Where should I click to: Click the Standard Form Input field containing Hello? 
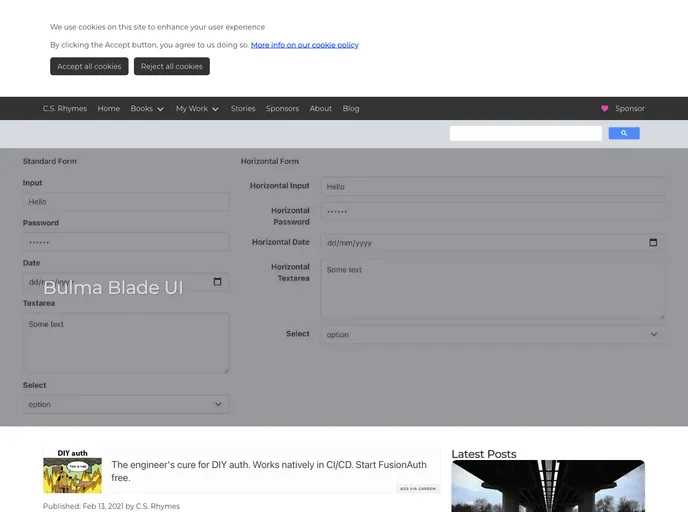126,202
